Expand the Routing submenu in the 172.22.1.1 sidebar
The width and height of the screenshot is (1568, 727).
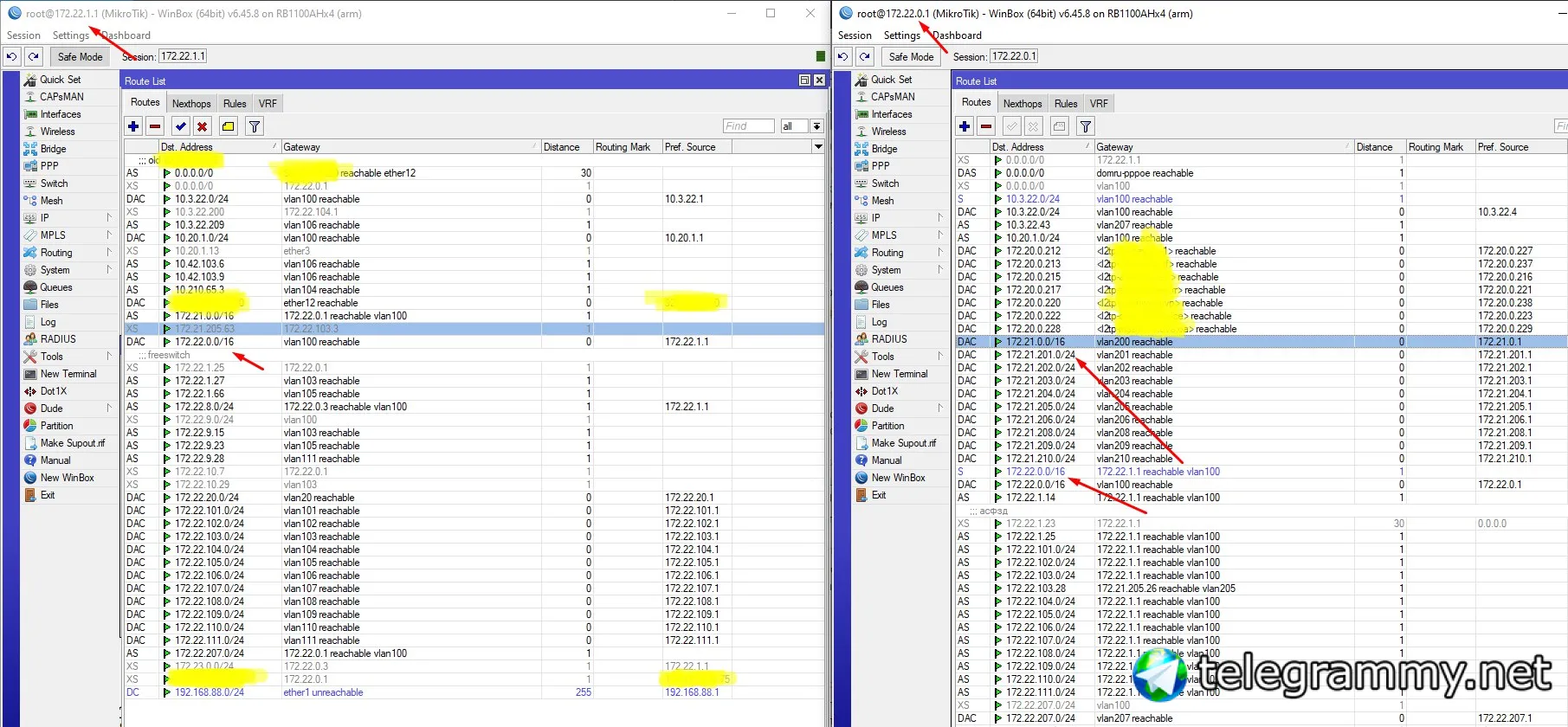coord(109,253)
